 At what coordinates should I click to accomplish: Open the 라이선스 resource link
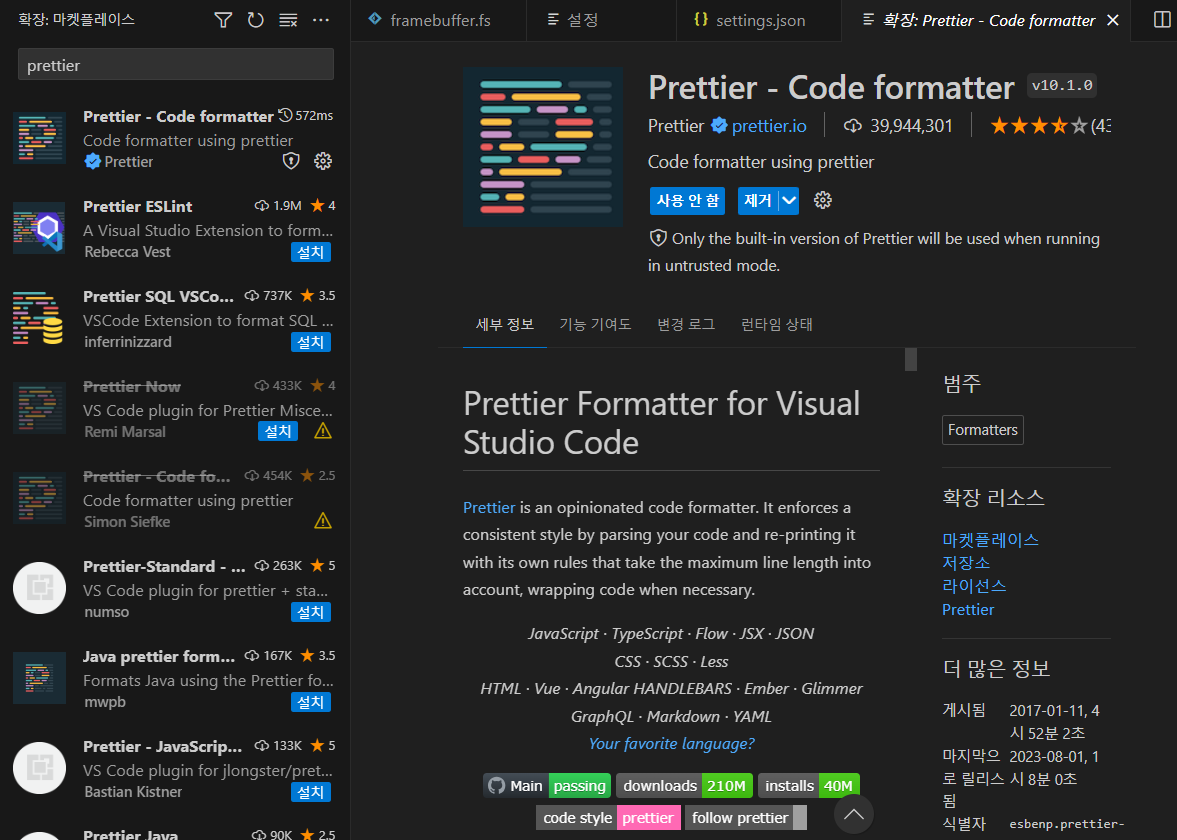click(x=974, y=586)
